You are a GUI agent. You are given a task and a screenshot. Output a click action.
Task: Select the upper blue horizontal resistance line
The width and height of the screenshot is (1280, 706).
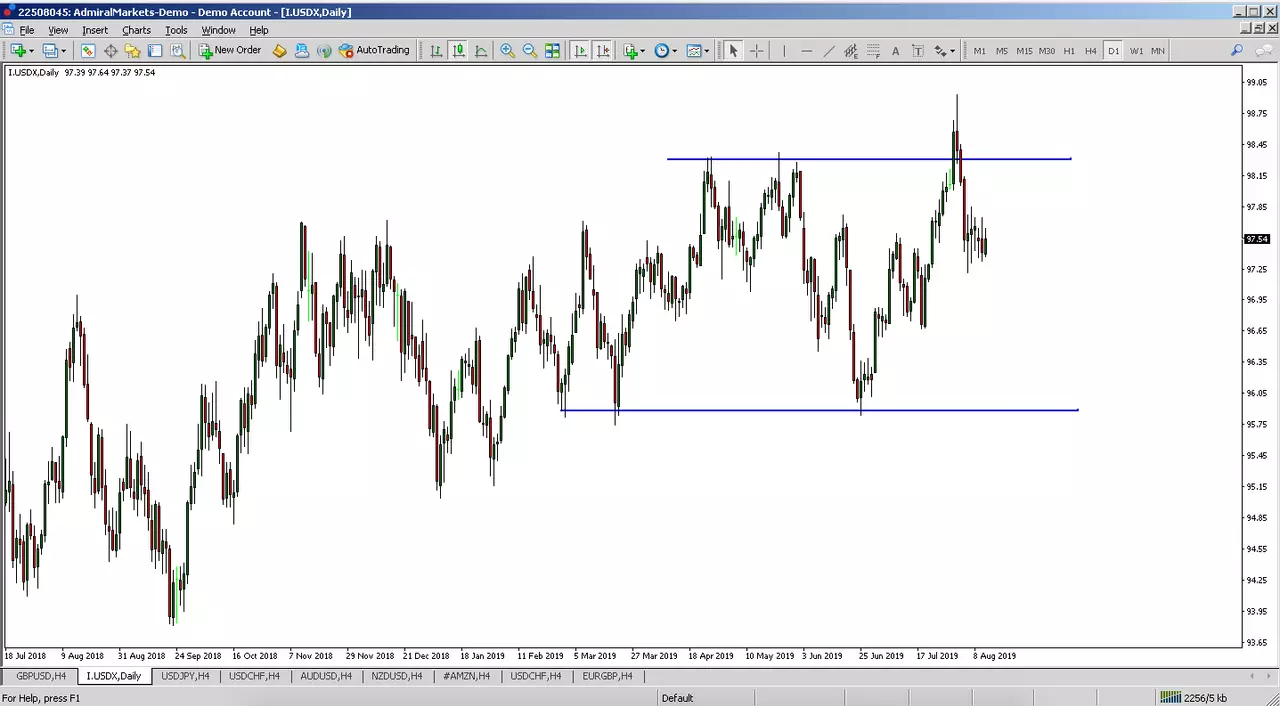(869, 159)
